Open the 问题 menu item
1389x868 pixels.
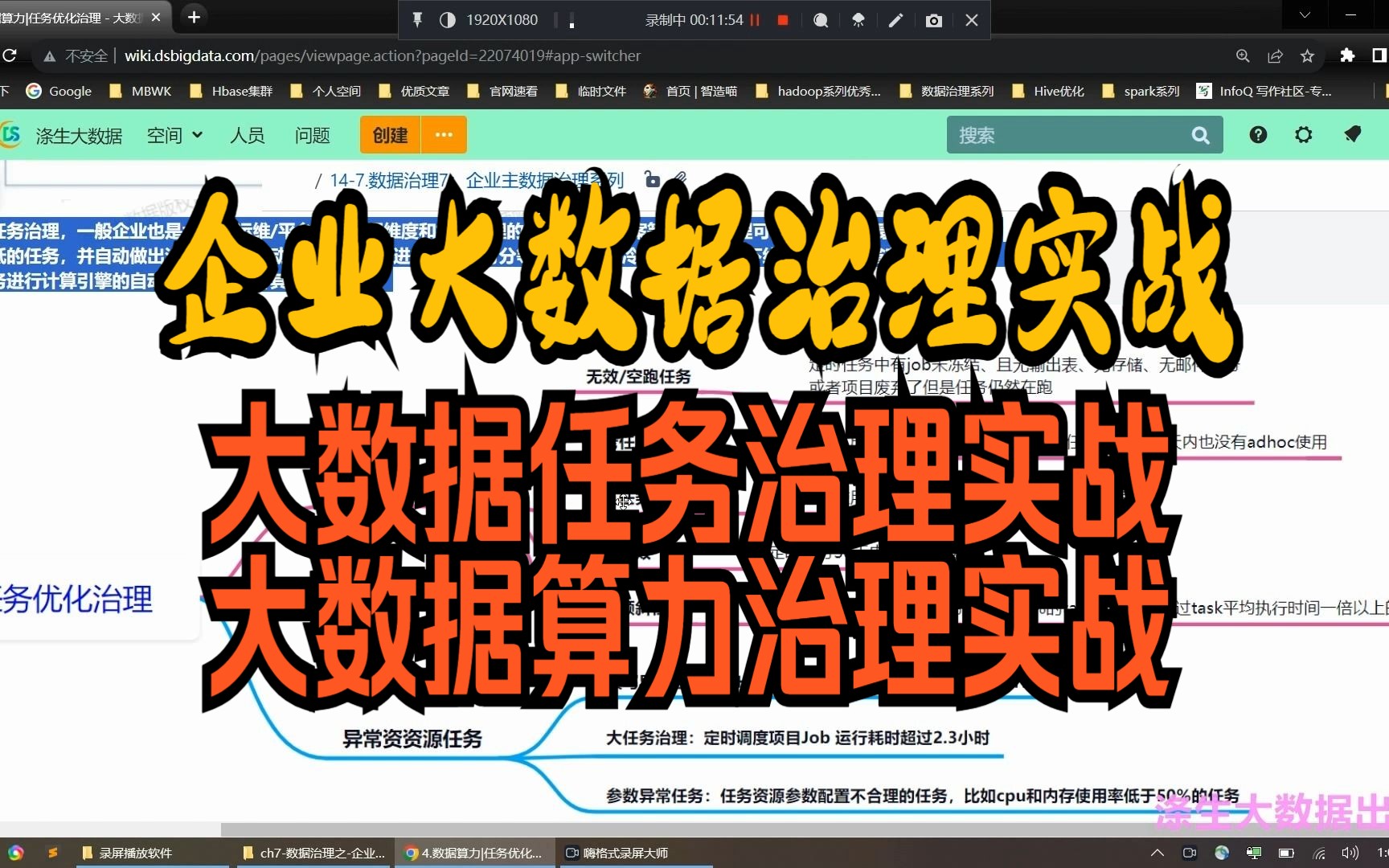tap(312, 135)
